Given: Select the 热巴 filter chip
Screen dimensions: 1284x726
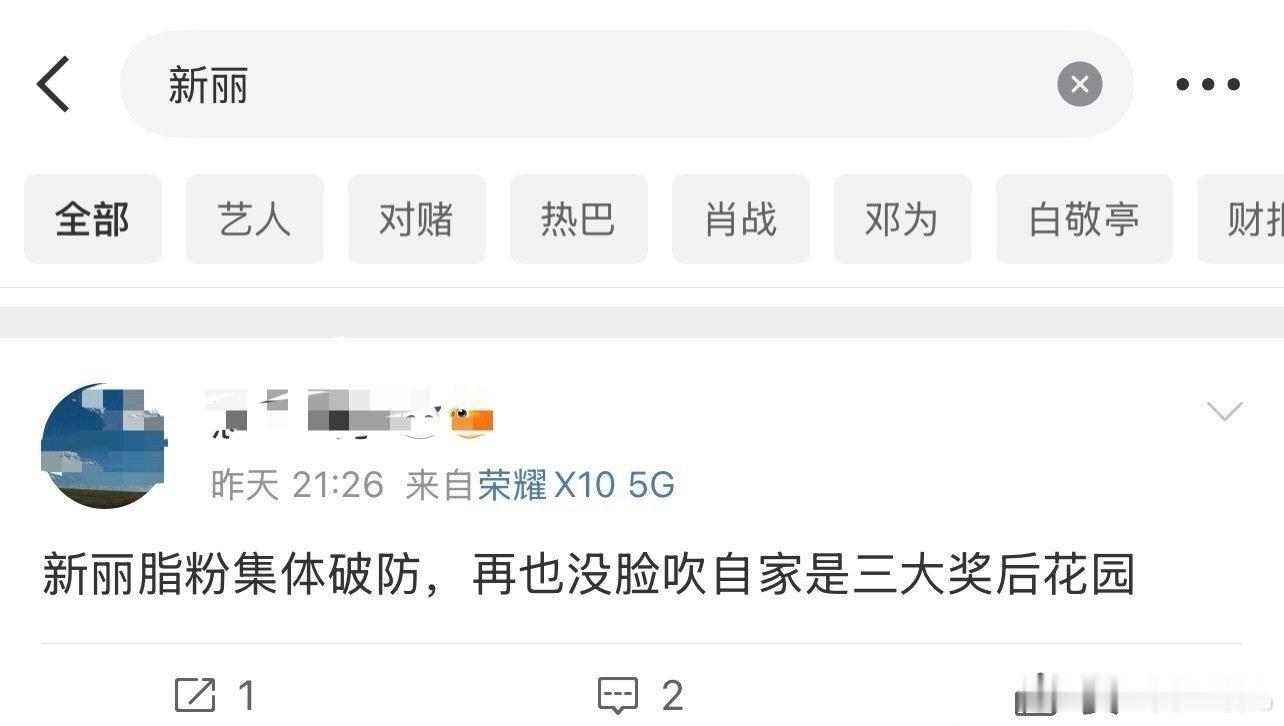Looking at the screenshot, I should pyautogui.click(x=579, y=219).
